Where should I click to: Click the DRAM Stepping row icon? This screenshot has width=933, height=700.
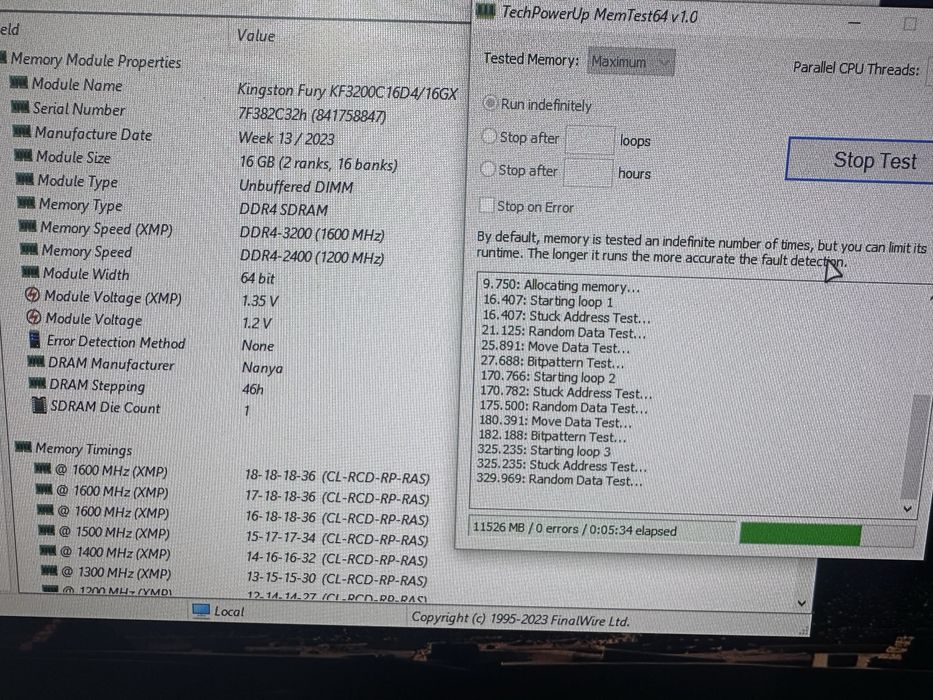click(37, 384)
